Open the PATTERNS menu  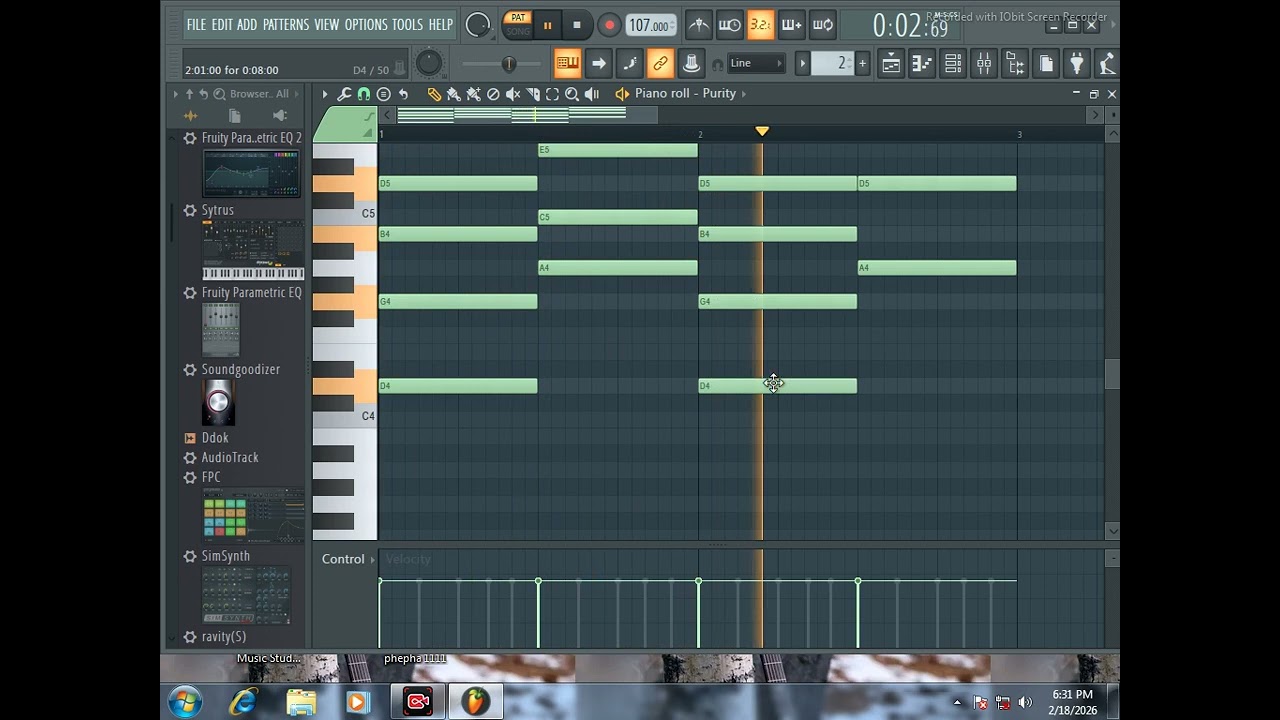[286, 24]
